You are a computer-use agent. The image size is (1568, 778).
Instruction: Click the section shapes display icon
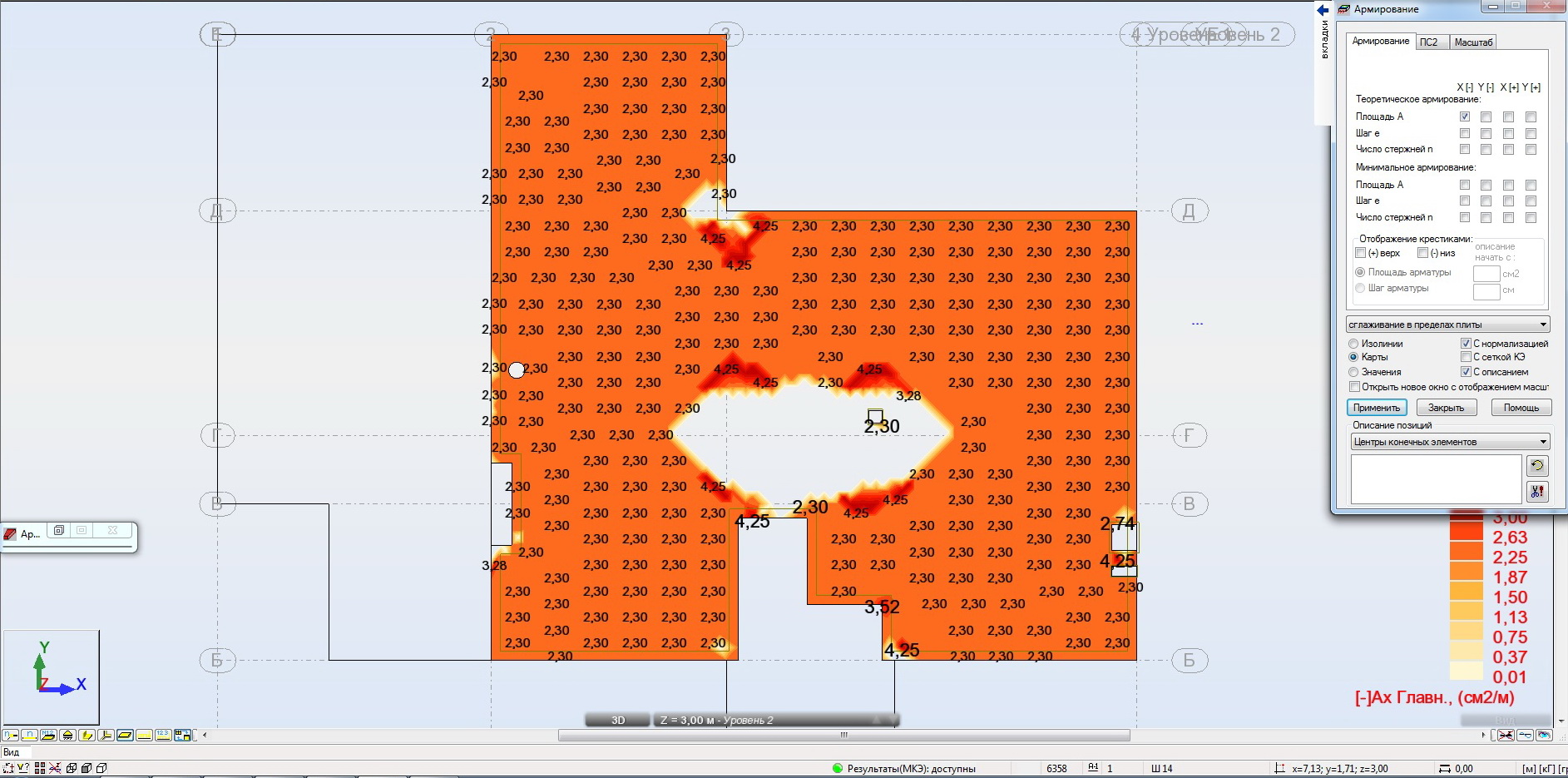tap(87, 735)
